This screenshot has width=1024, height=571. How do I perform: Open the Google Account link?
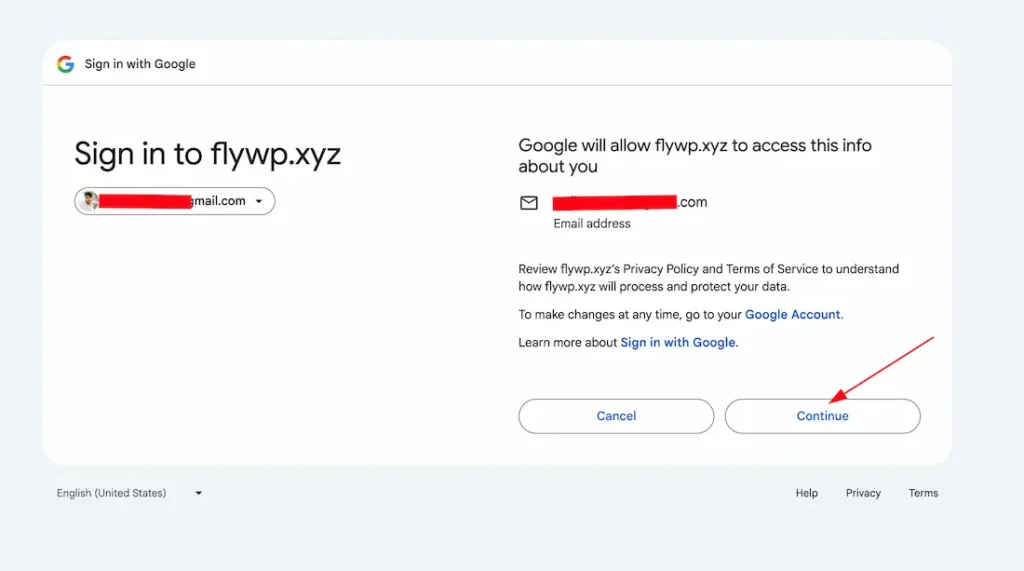(793, 314)
